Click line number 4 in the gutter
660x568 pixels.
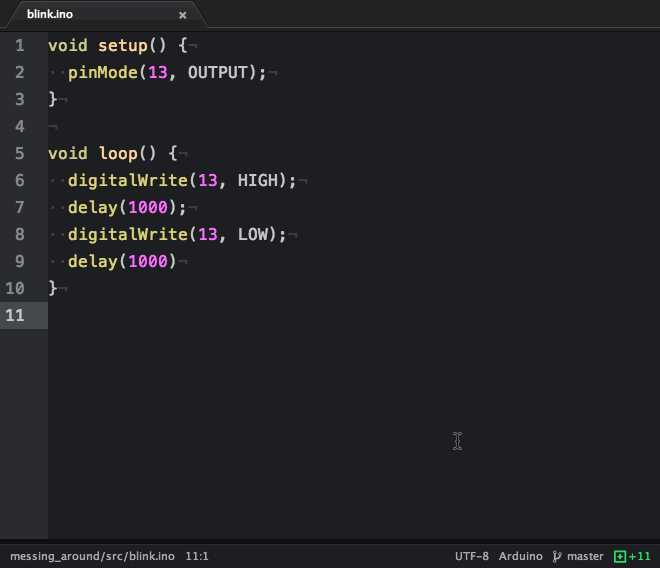click(20, 126)
